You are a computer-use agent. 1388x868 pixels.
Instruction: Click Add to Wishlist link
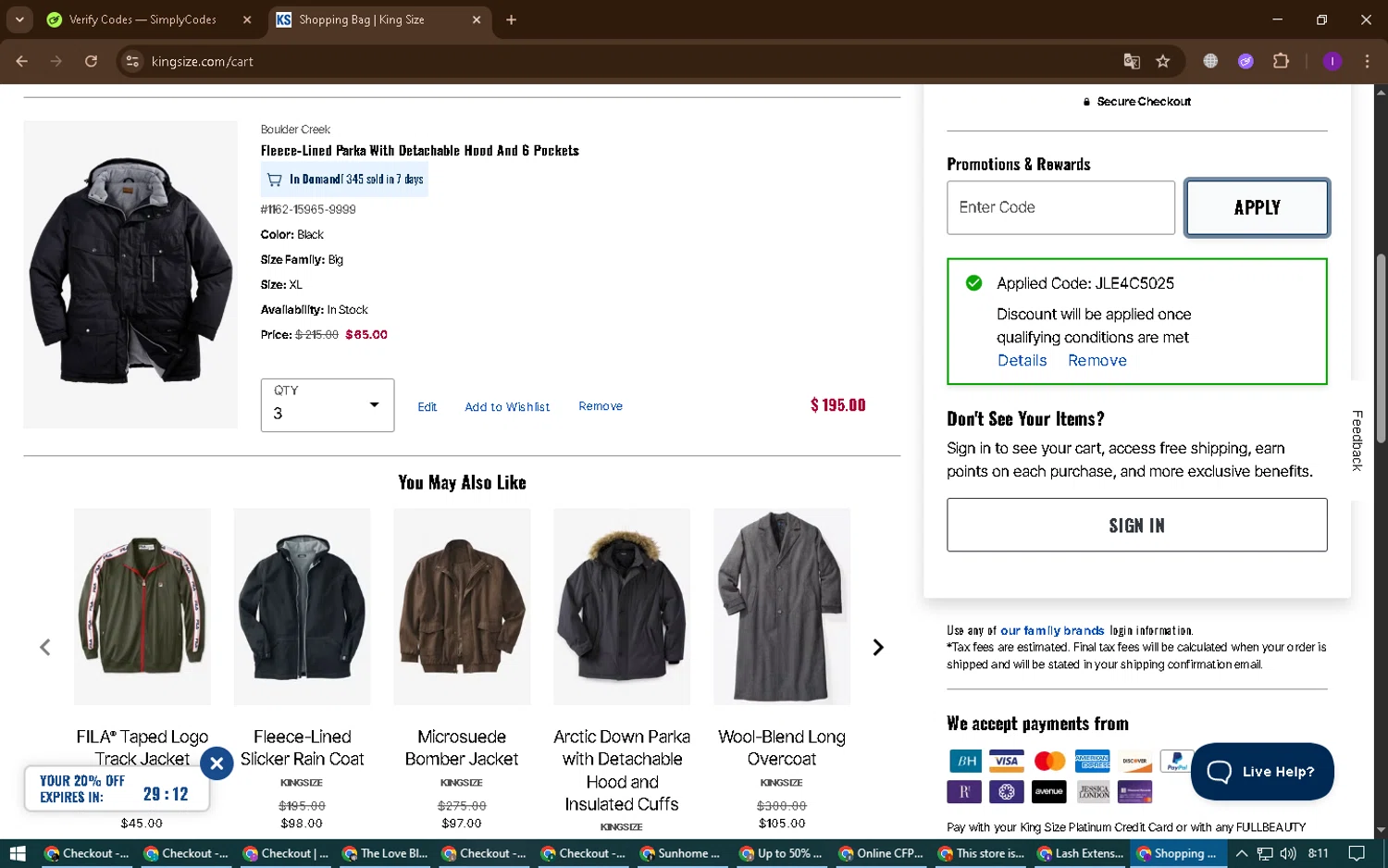(507, 407)
